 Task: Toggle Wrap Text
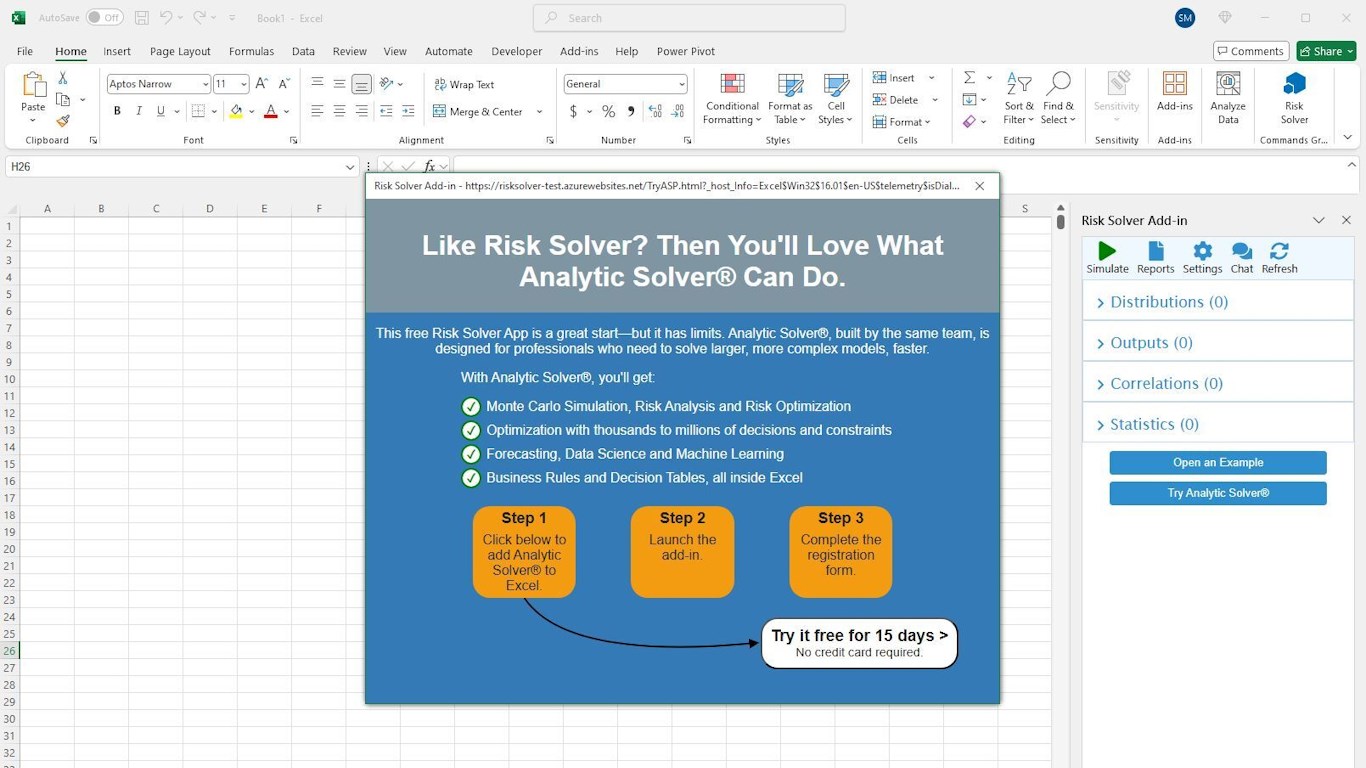(464, 85)
